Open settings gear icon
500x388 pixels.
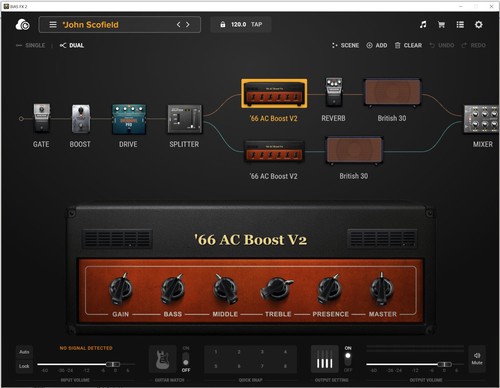tap(479, 25)
